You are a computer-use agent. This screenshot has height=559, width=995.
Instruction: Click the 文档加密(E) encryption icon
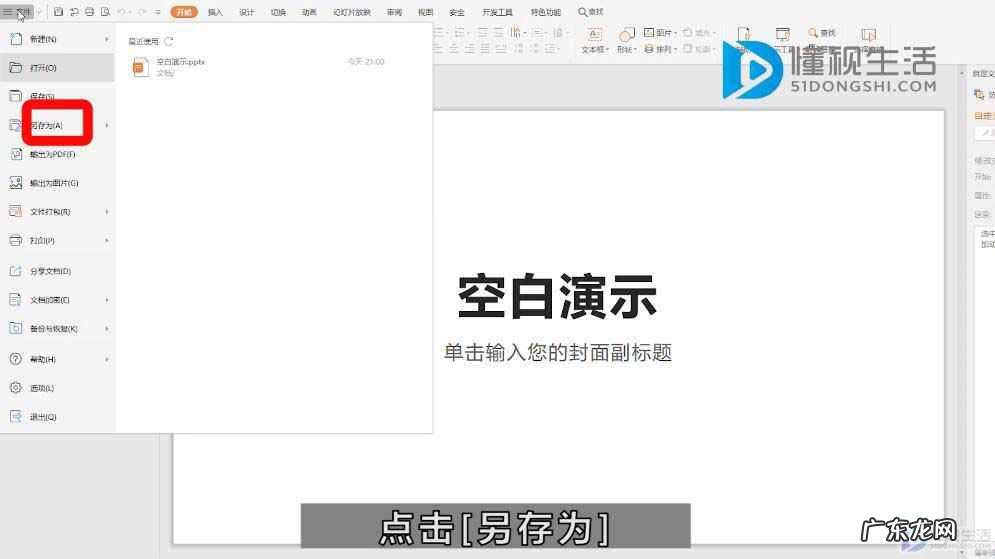(x=16, y=299)
